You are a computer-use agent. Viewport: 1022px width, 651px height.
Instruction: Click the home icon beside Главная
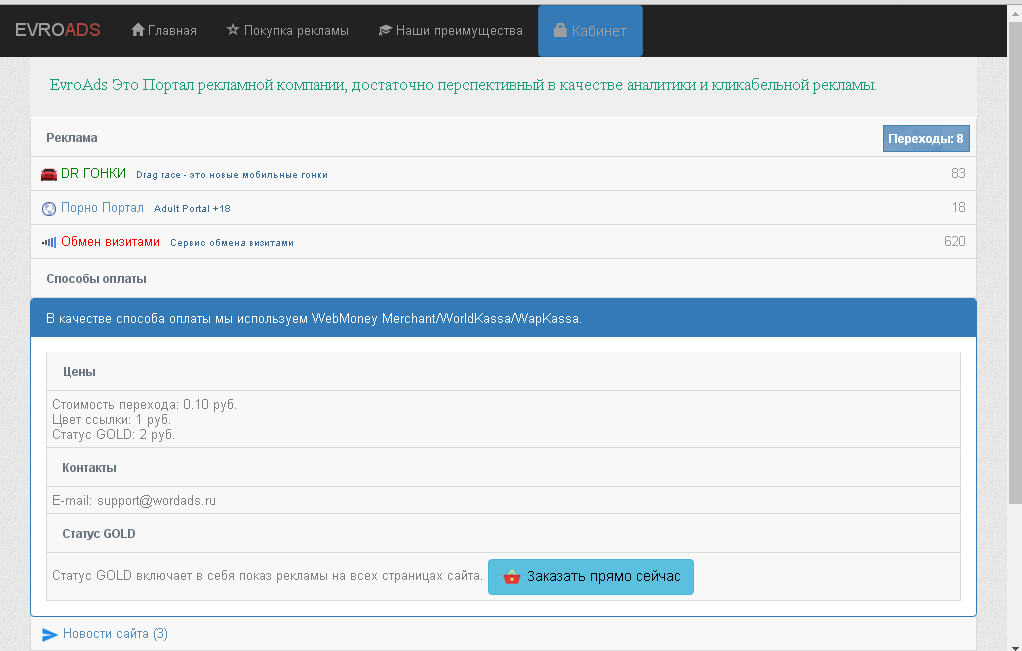click(138, 30)
